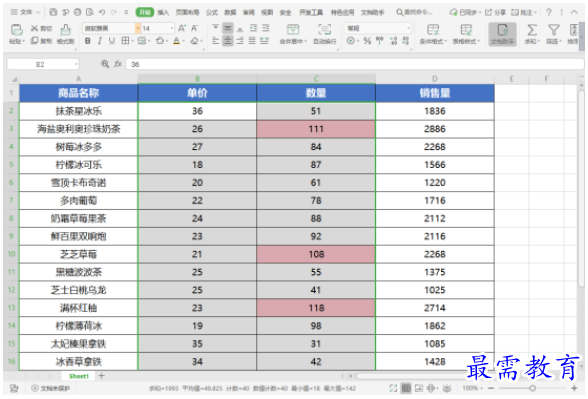Open the Insert ribbon tab
588x399 pixels.
(163, 12)
